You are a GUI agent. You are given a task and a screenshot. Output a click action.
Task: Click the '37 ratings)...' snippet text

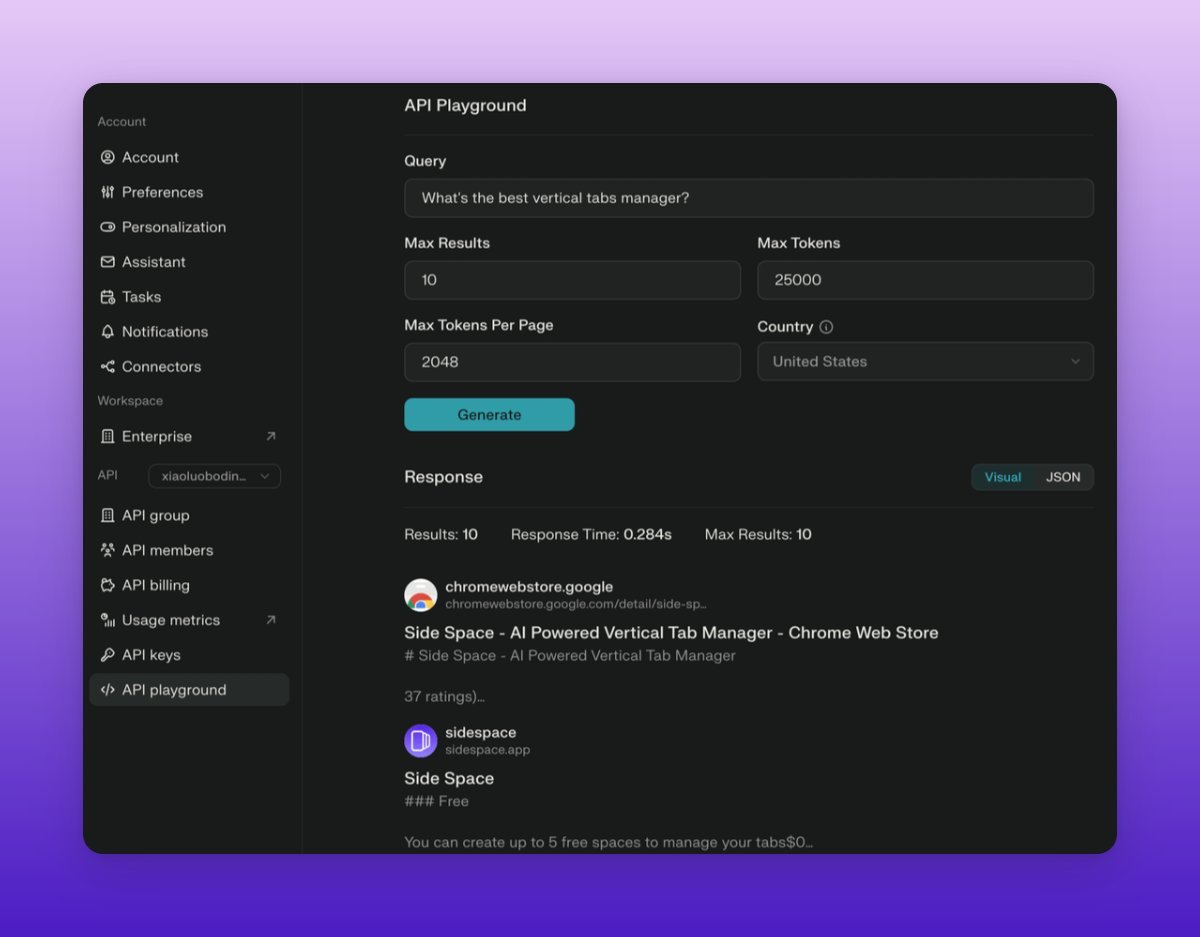point(445,696)
